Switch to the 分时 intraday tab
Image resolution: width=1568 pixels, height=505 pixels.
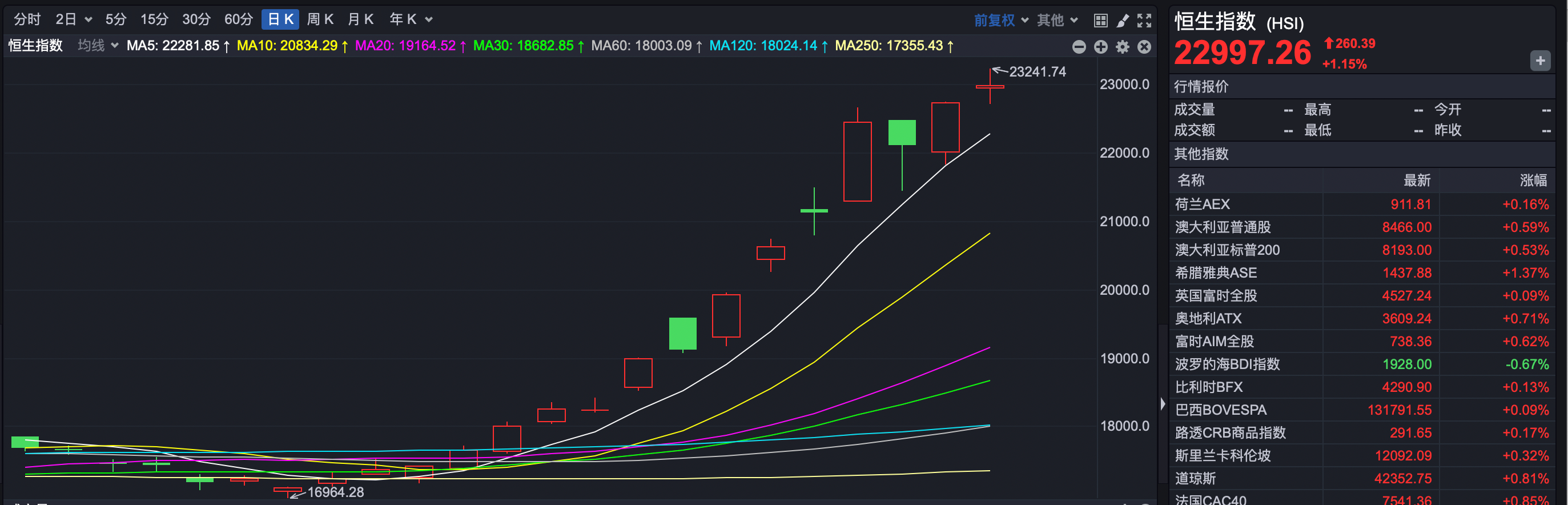pyautogui.click(x=27, y=19)
